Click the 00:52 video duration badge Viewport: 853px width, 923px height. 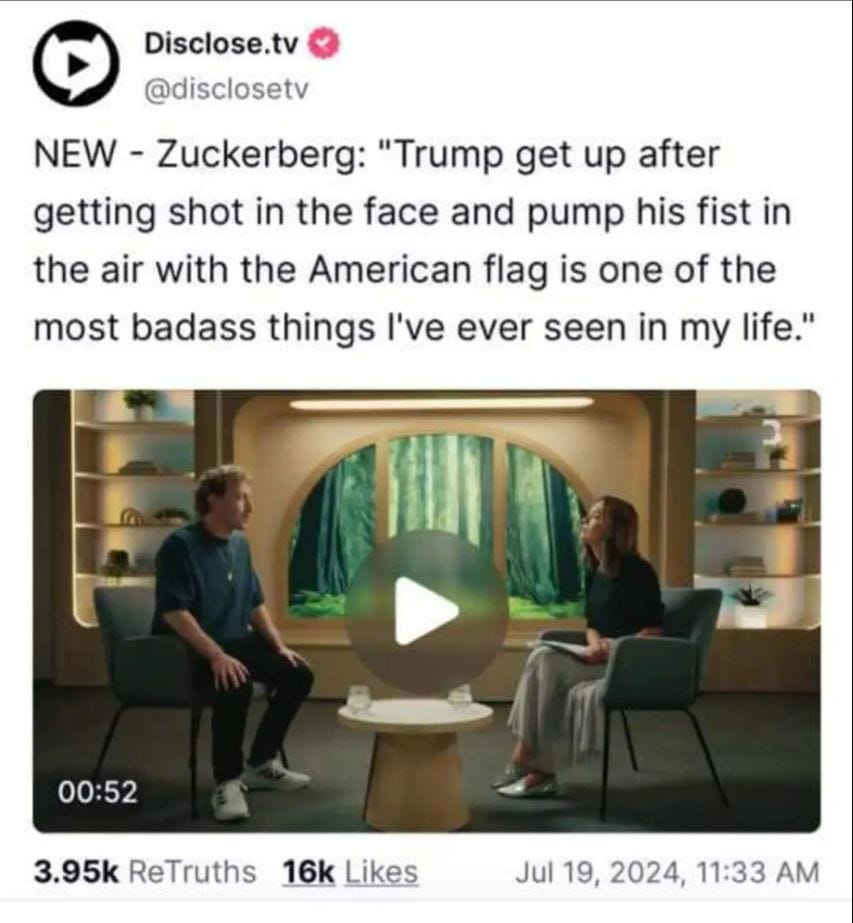[x=98, y=792]
